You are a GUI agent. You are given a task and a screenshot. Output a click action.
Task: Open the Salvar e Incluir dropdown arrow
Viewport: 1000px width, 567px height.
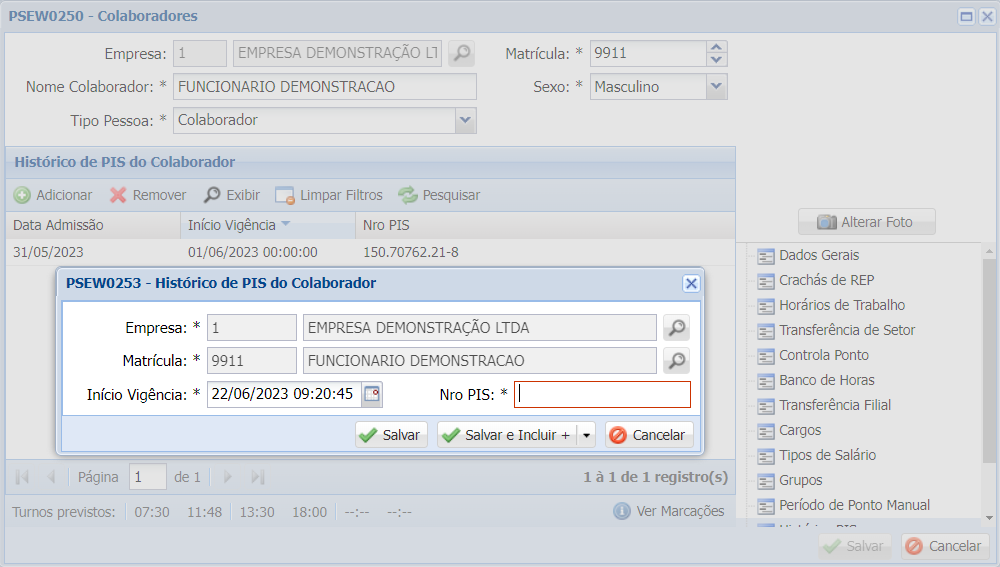pyautogui.click(x=586, y=435)
